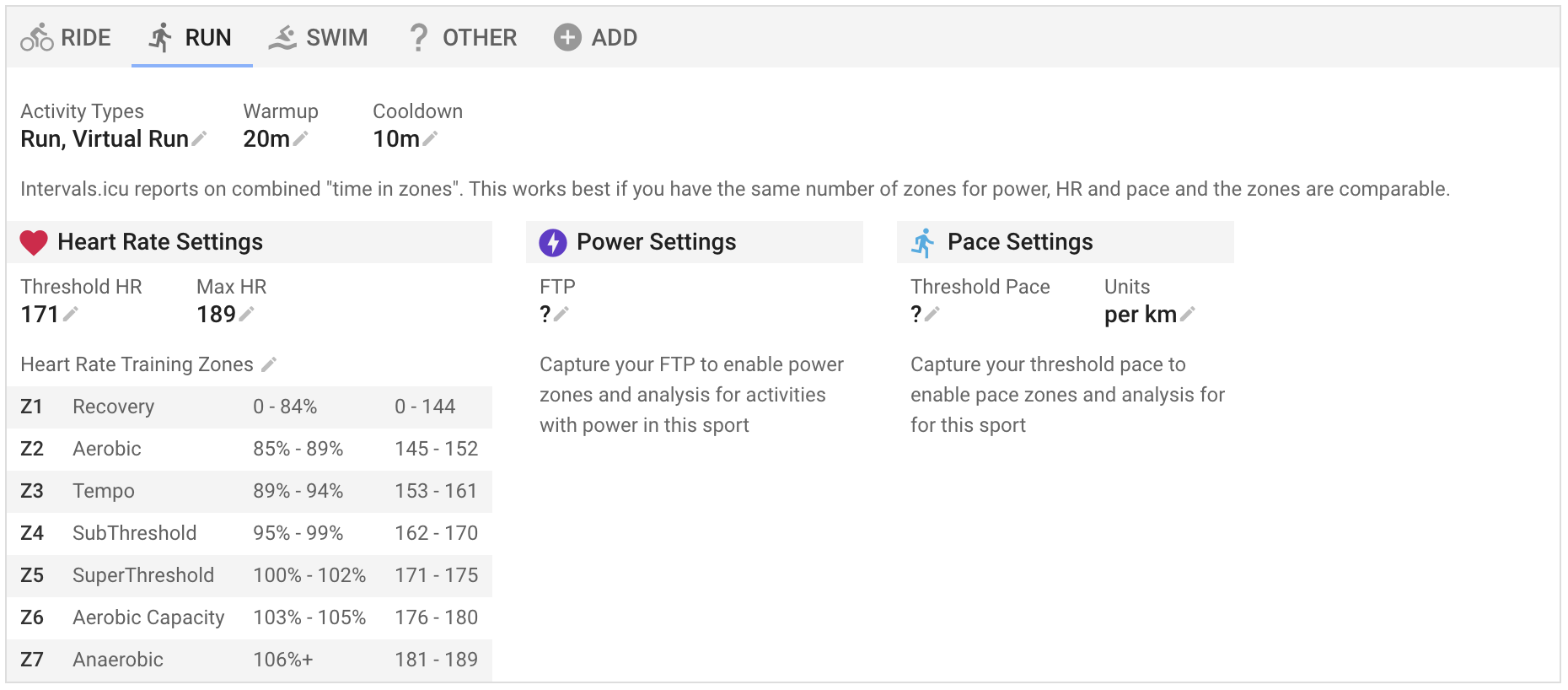The height and width of the screenshot is (690, 1568).
Task: Select the Z7 Anaerobic zone row
Action: coord(250,660)
